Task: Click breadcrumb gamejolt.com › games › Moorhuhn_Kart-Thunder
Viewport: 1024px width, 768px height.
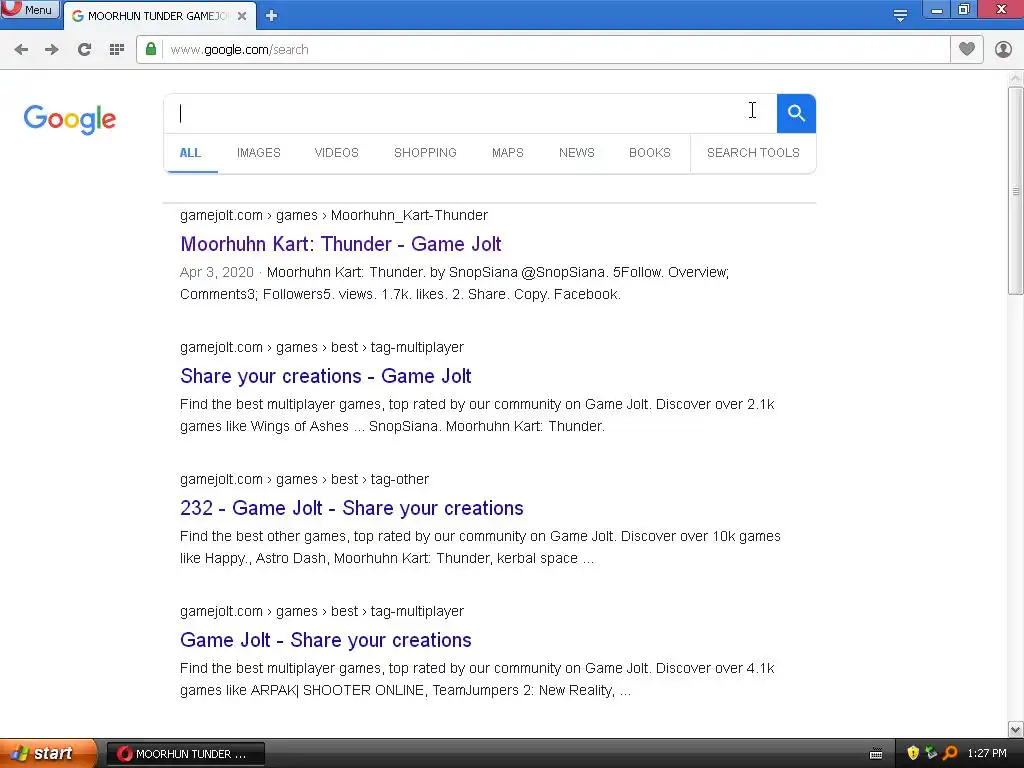Action: pyautogui.click(x=334, y=216)
